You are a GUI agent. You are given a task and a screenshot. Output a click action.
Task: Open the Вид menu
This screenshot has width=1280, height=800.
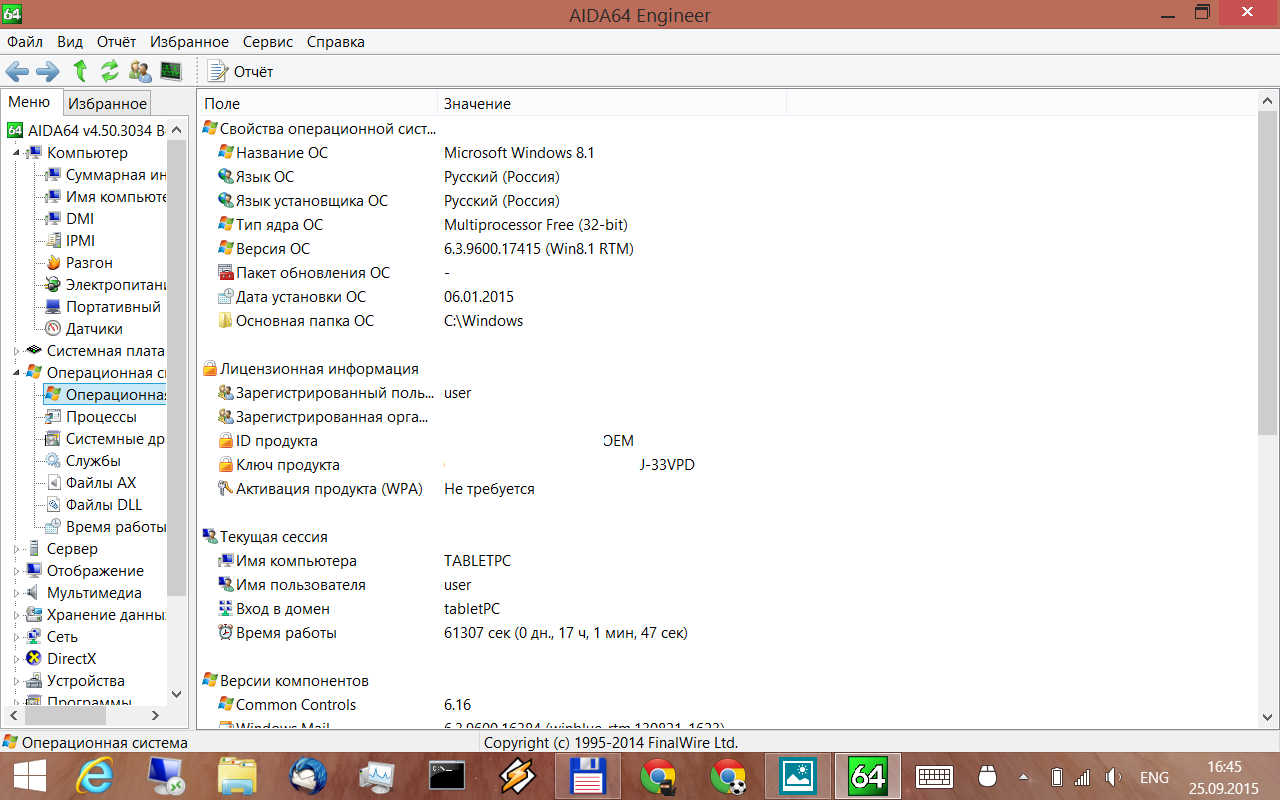(70, 42)
